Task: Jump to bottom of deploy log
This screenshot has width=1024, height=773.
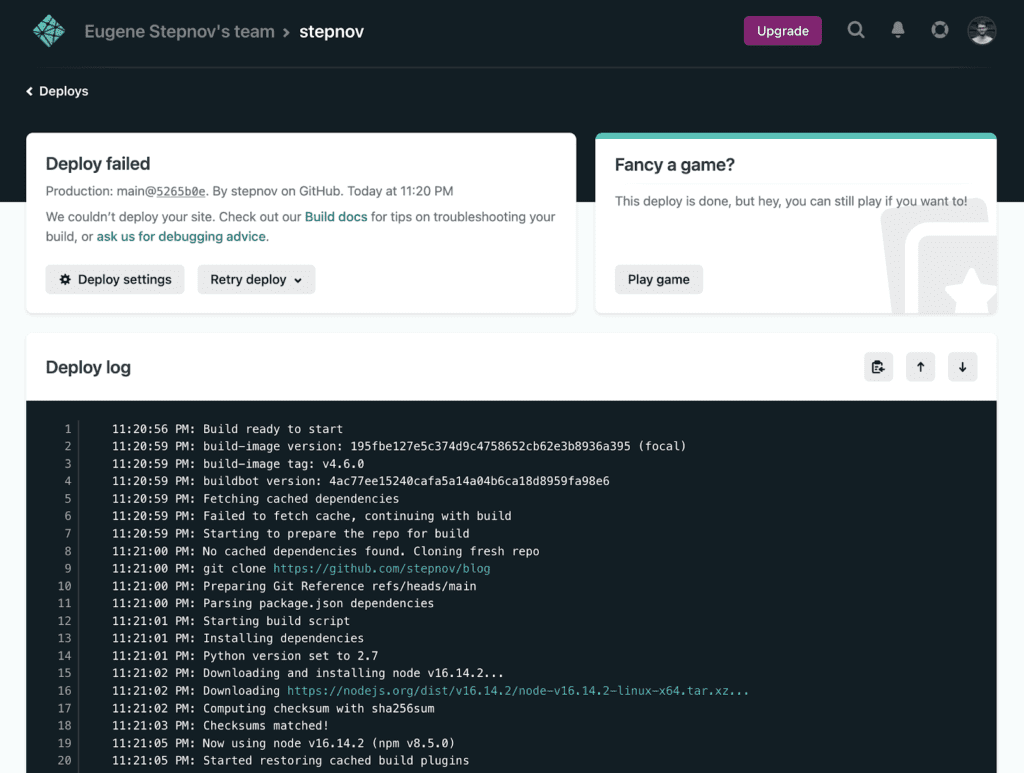Action: [x=962, y=367]
